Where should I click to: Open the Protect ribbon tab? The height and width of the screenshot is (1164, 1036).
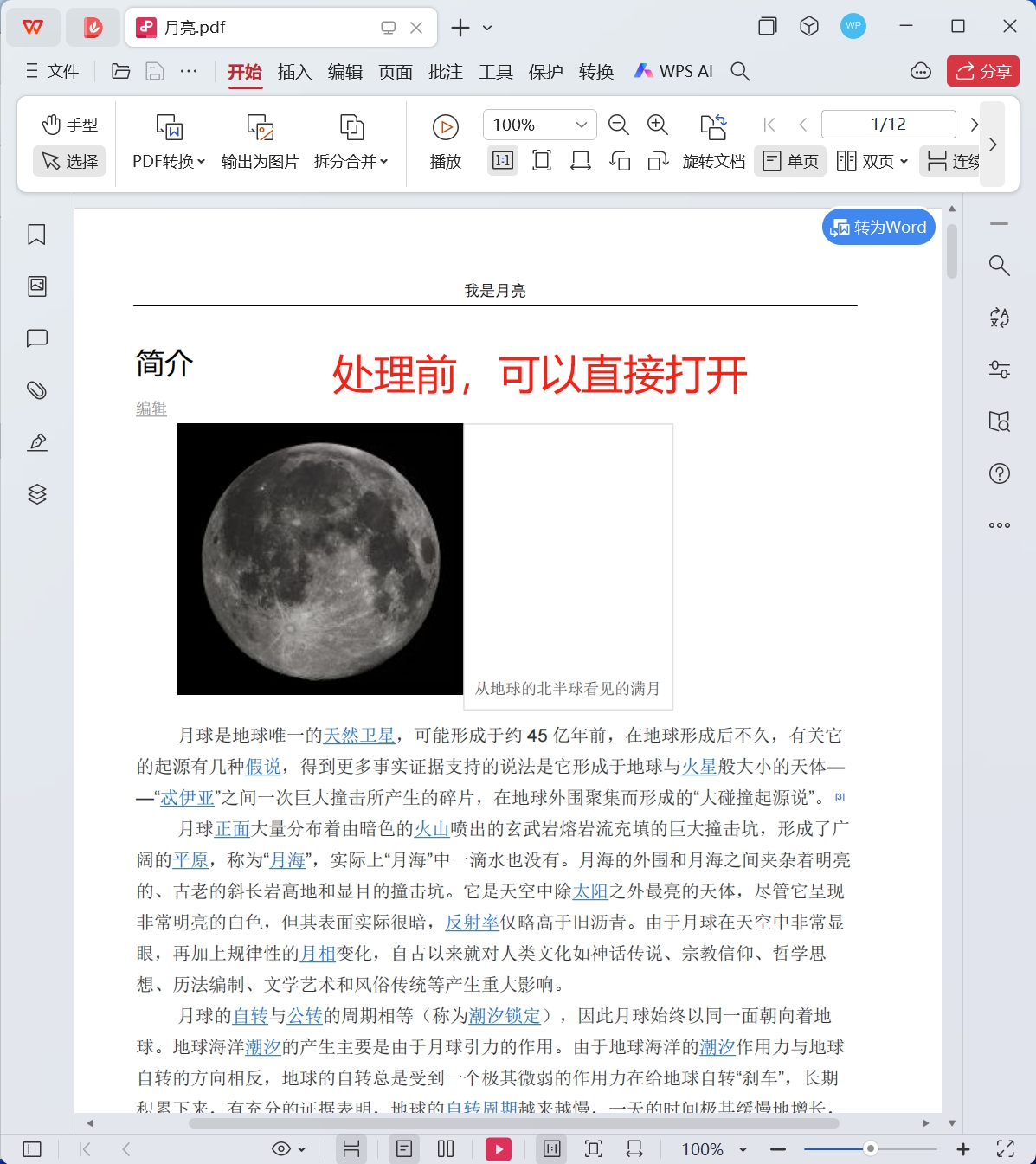pyautogui.click(x=545, y=72)
